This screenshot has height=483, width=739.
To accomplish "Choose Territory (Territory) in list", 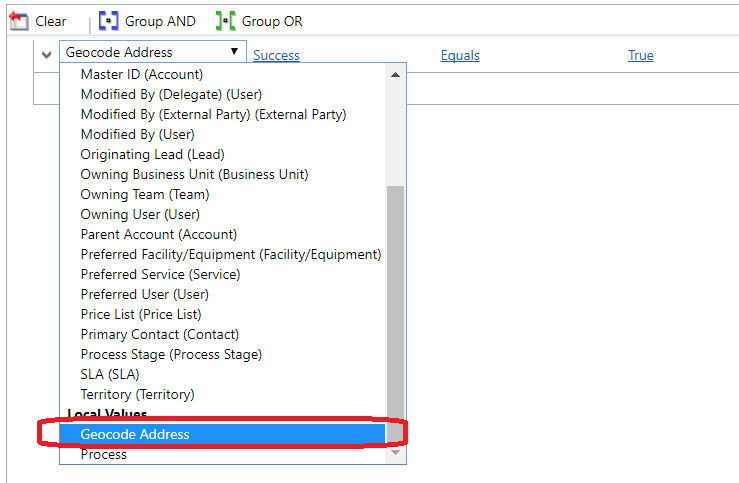I will (137, 394).
